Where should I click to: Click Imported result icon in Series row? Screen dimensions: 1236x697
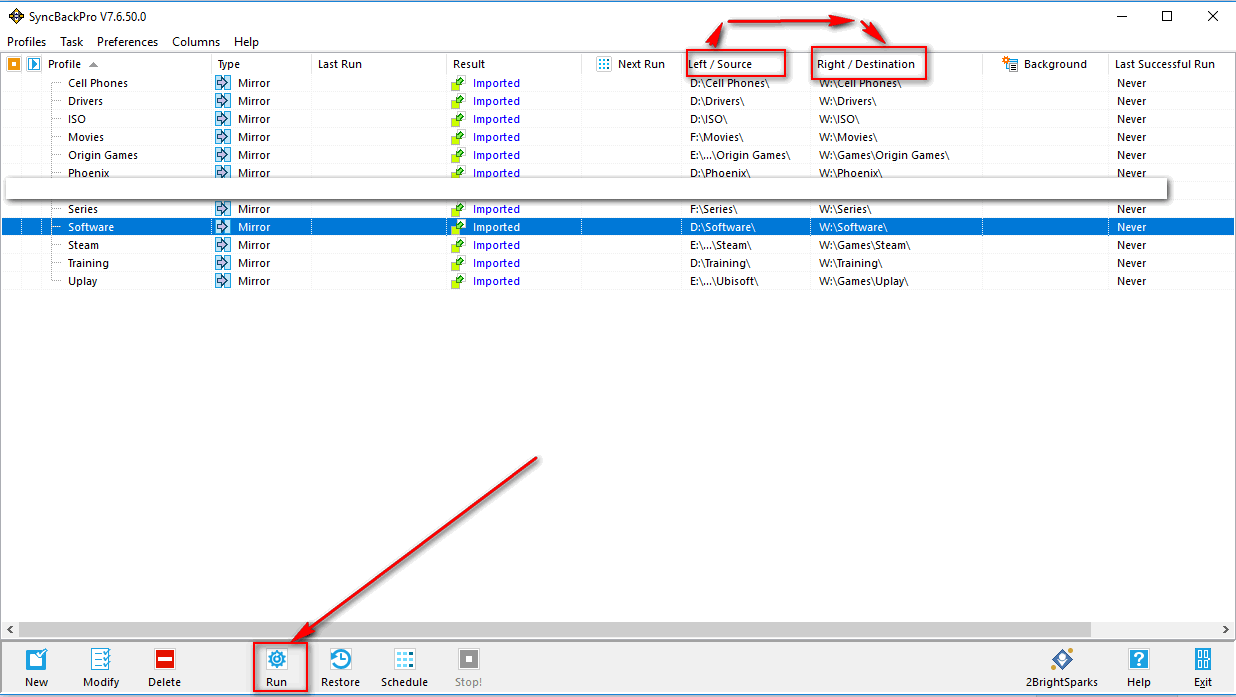pos(458,209)
